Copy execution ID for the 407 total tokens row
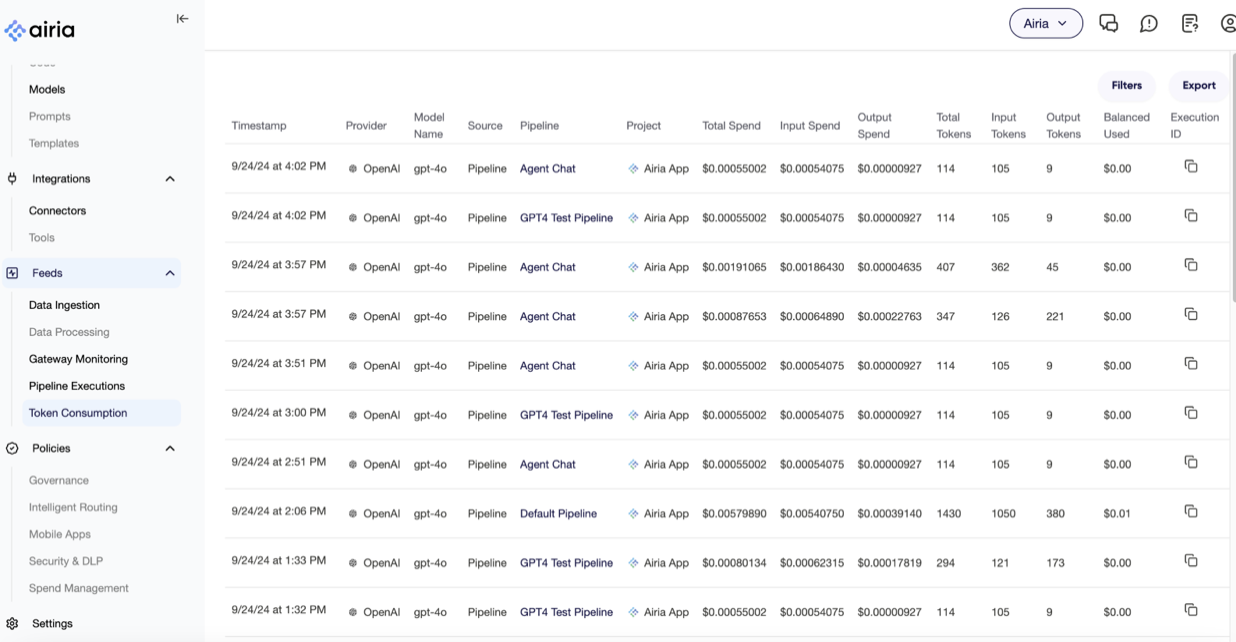This screenshot has height=642, width=1236. click(x=1191, y=265)
